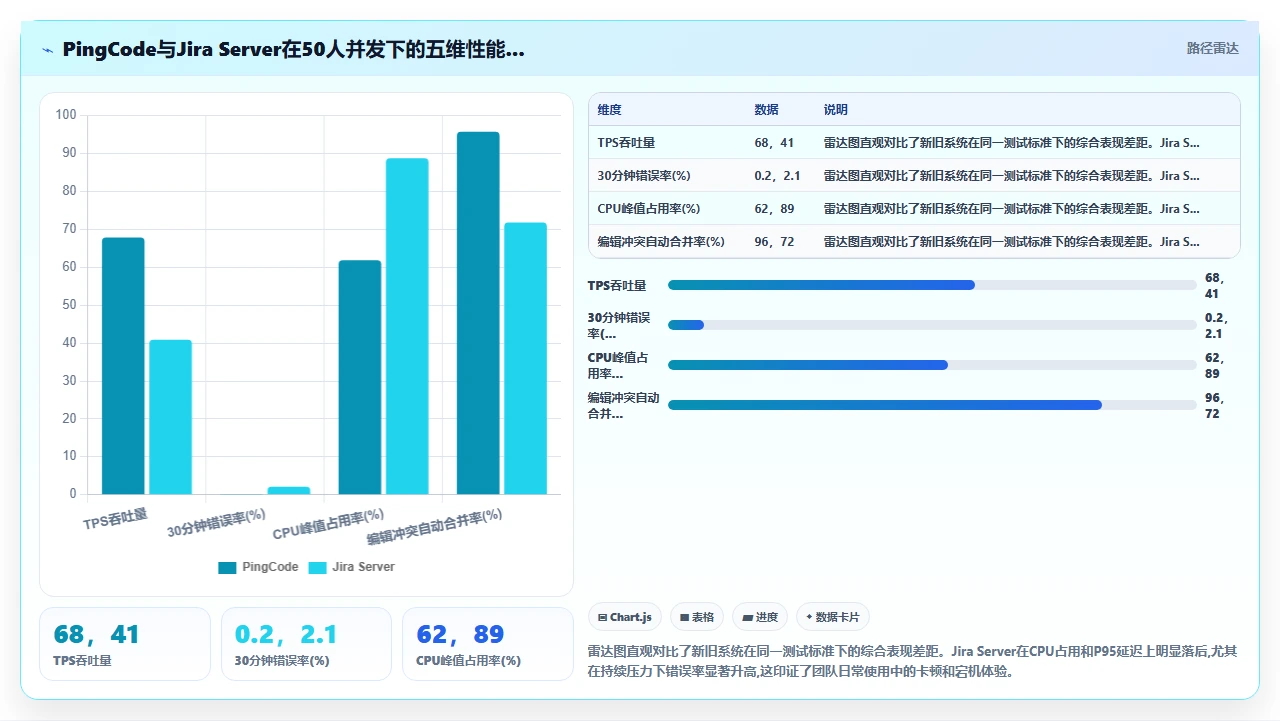Viewport: 1280px width, 721px height.
Task: Click the x-axis label 30分钟错误率(%)
Action: 216,524
